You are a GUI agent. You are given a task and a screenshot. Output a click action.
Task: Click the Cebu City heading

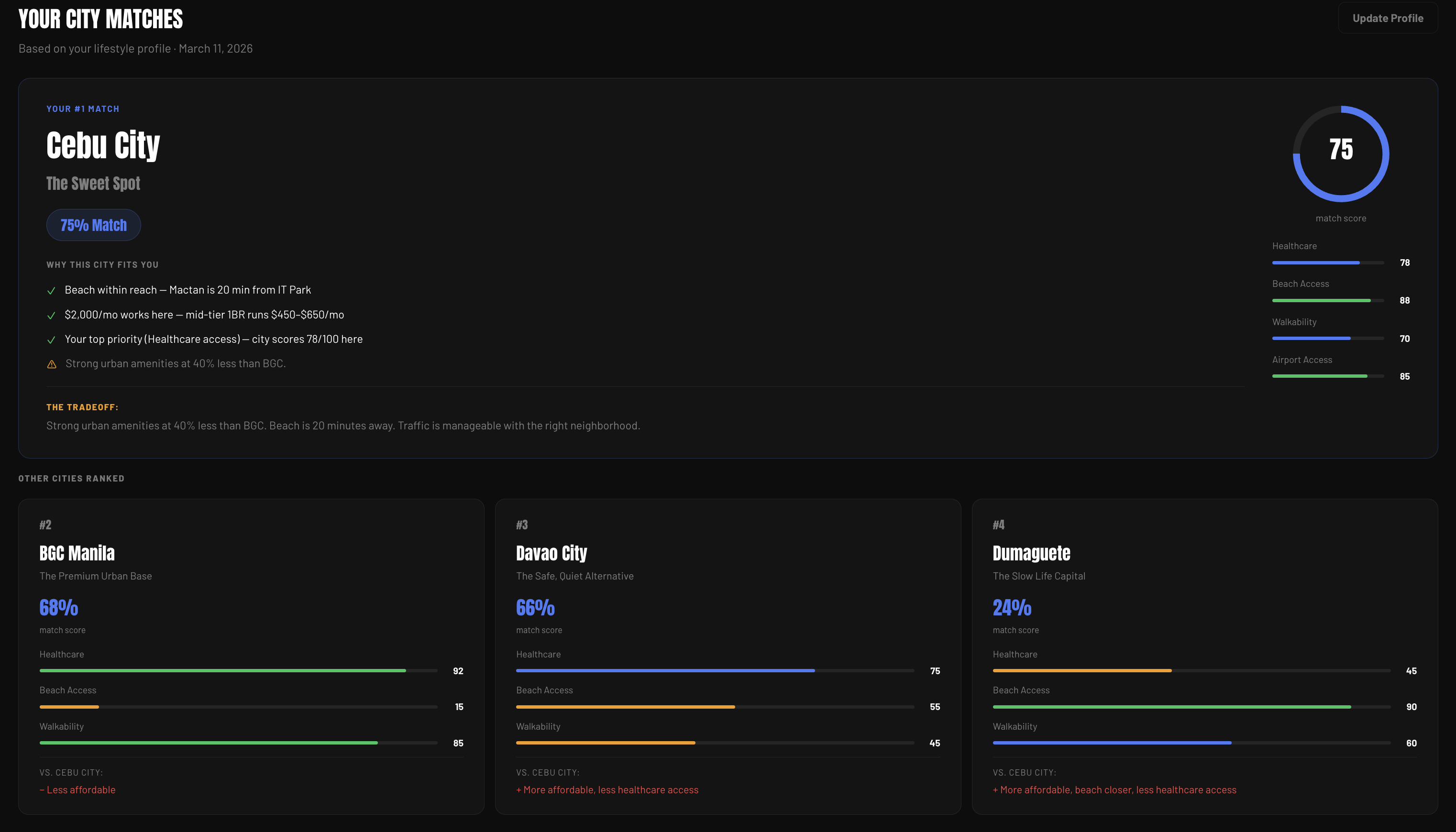103,145
